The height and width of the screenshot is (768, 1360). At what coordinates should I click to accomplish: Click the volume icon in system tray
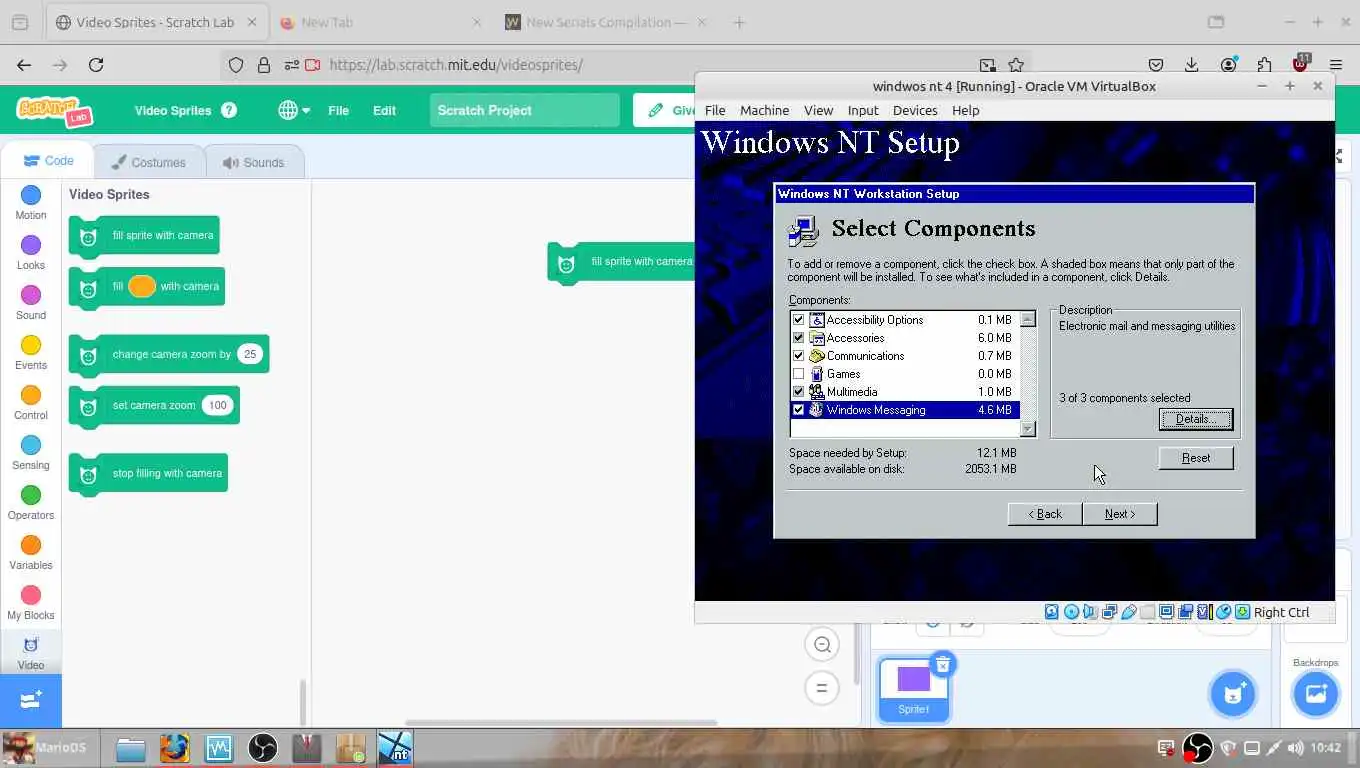coord(1296,748)
